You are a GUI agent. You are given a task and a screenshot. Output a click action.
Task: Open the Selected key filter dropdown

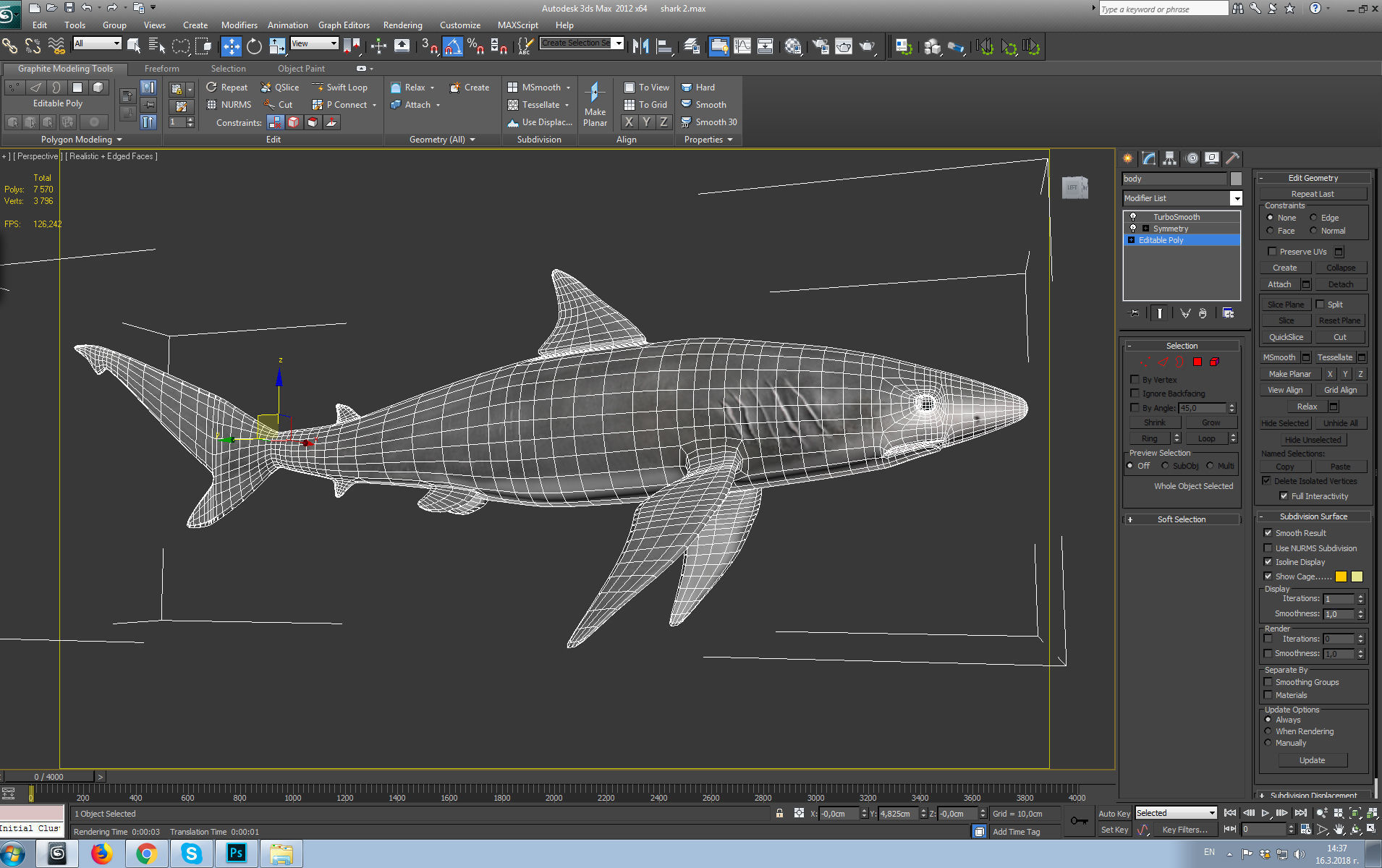pos(1176,813)
